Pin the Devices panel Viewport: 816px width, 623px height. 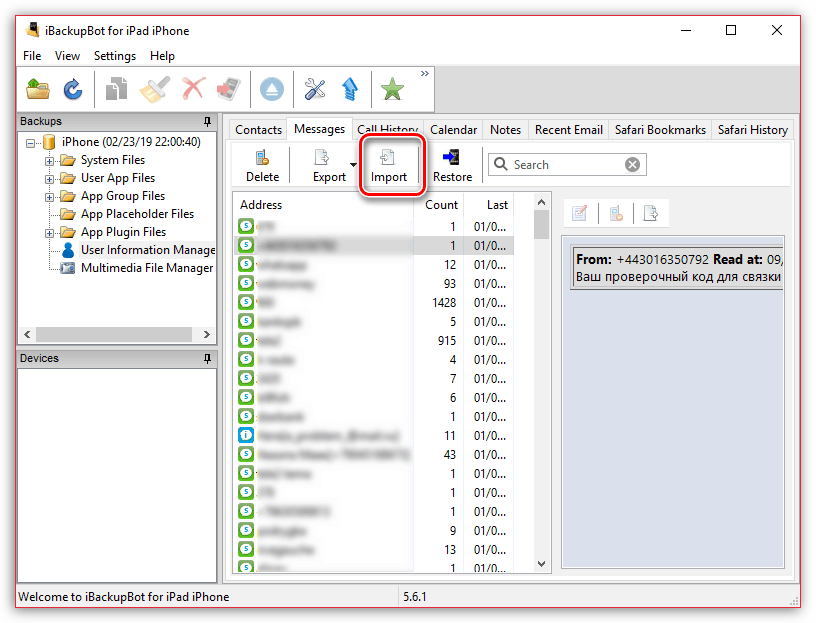pyautogui.click(x=207, y=359)
